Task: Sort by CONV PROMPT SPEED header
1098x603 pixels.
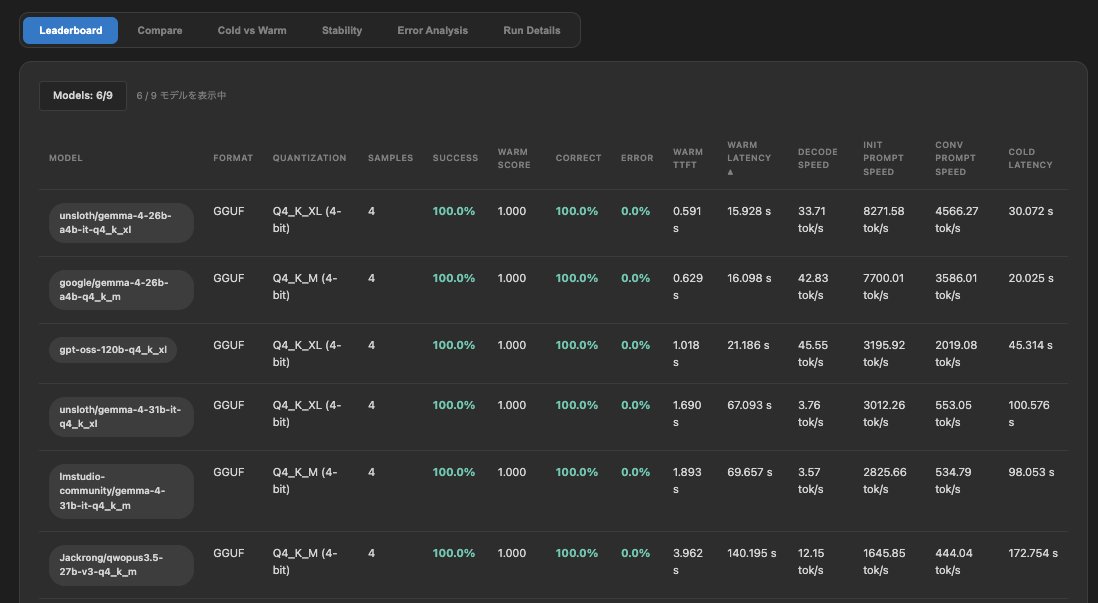Action: coord(955,158)
